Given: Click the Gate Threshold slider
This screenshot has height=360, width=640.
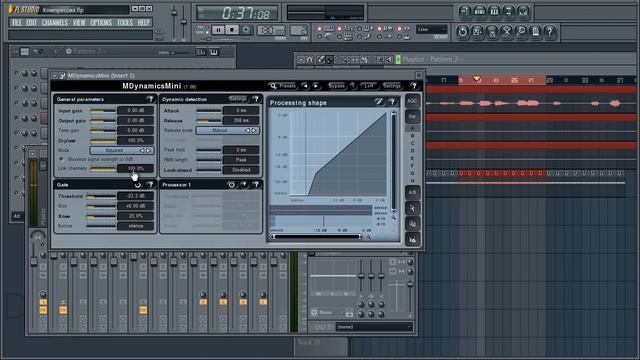Looking at the screenshot, I should tap(100, 196).
